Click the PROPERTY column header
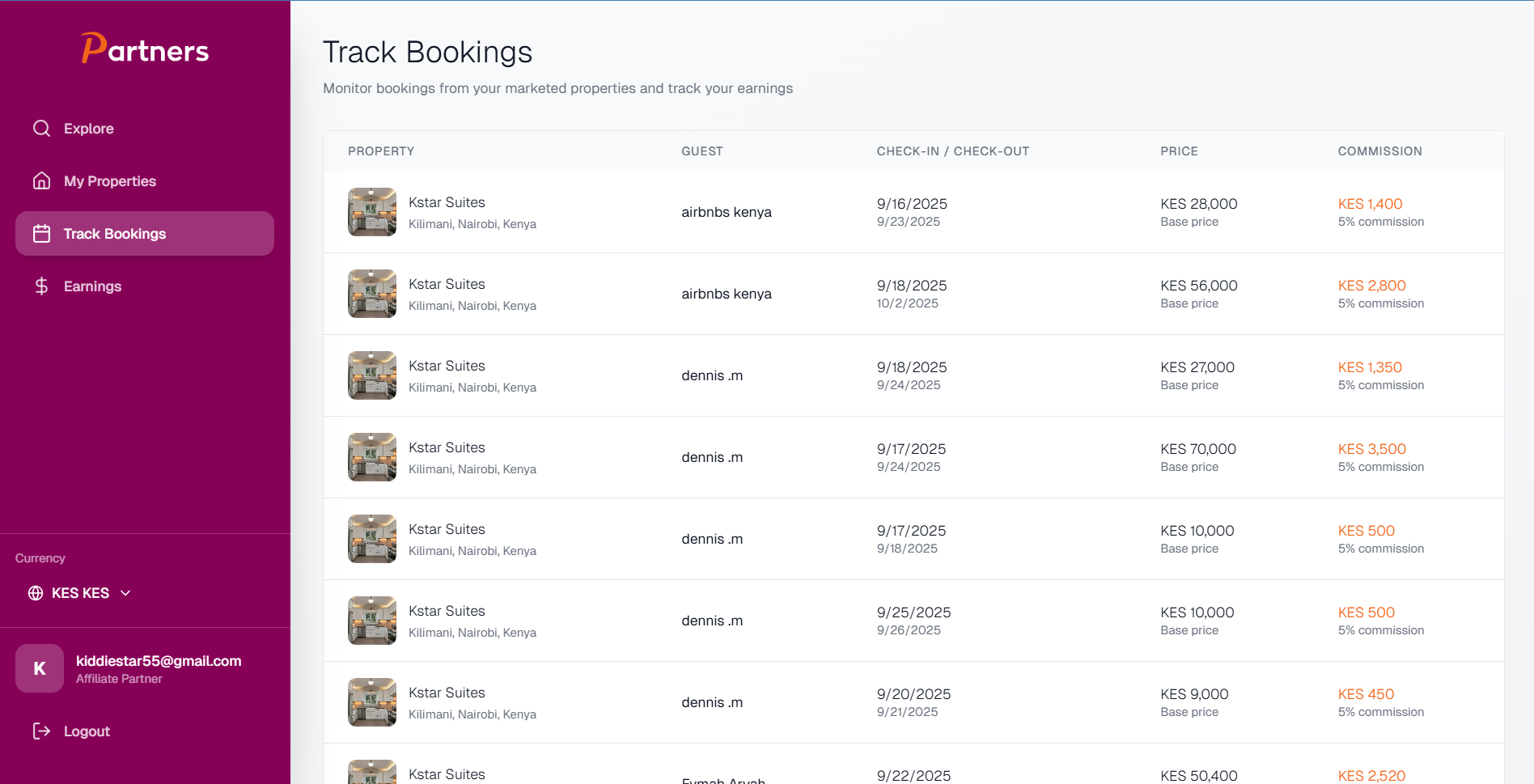 [381, 151]
